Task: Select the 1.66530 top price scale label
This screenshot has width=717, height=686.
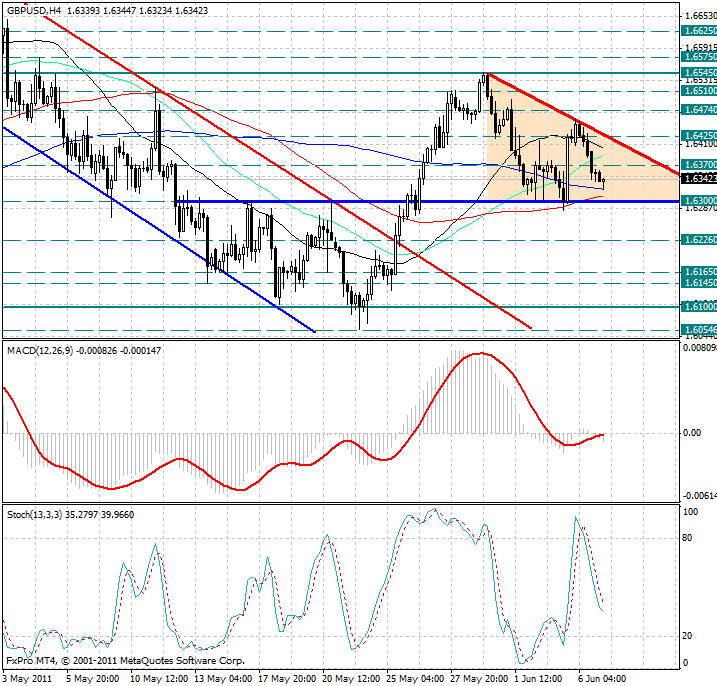Action: tap(700, 16)
